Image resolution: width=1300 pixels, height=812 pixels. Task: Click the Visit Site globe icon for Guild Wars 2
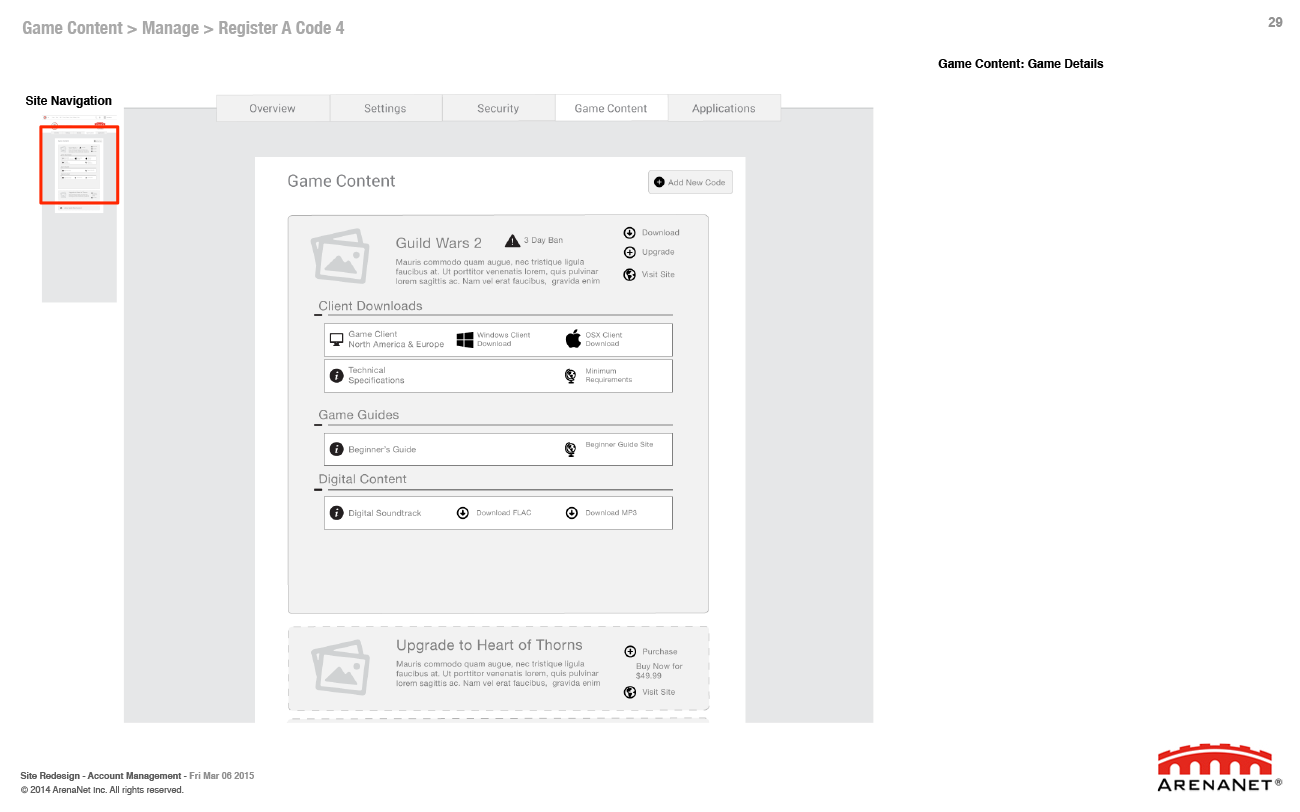(x=630, y=274)
